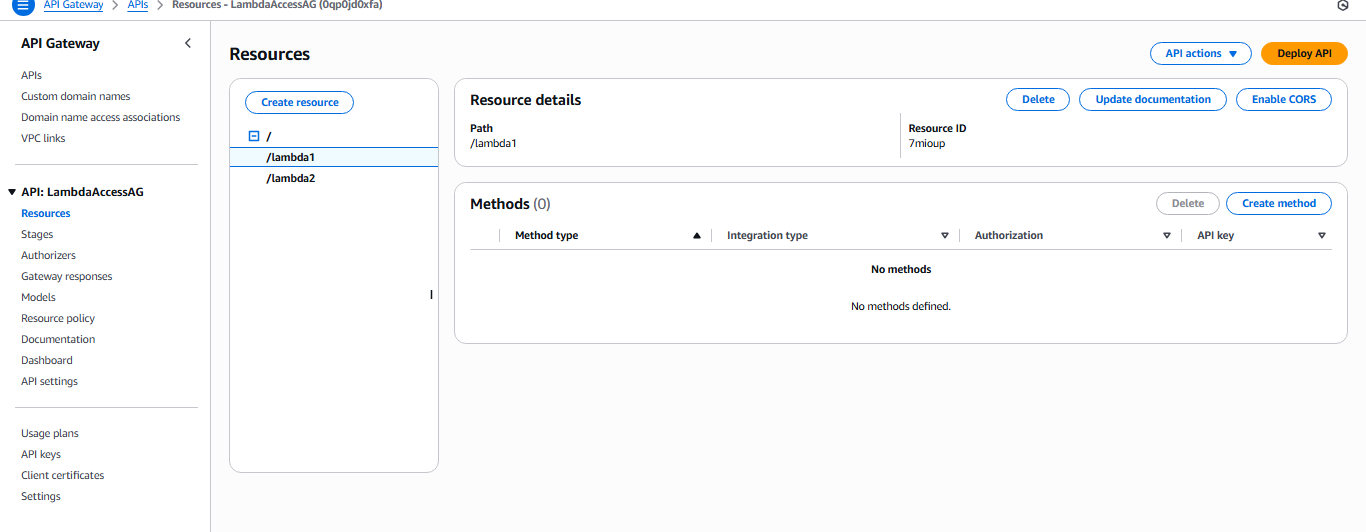The width and height of the screenshot is (1366, 532).
Task: Open API settings in sidebar
Action: point(49,381)
